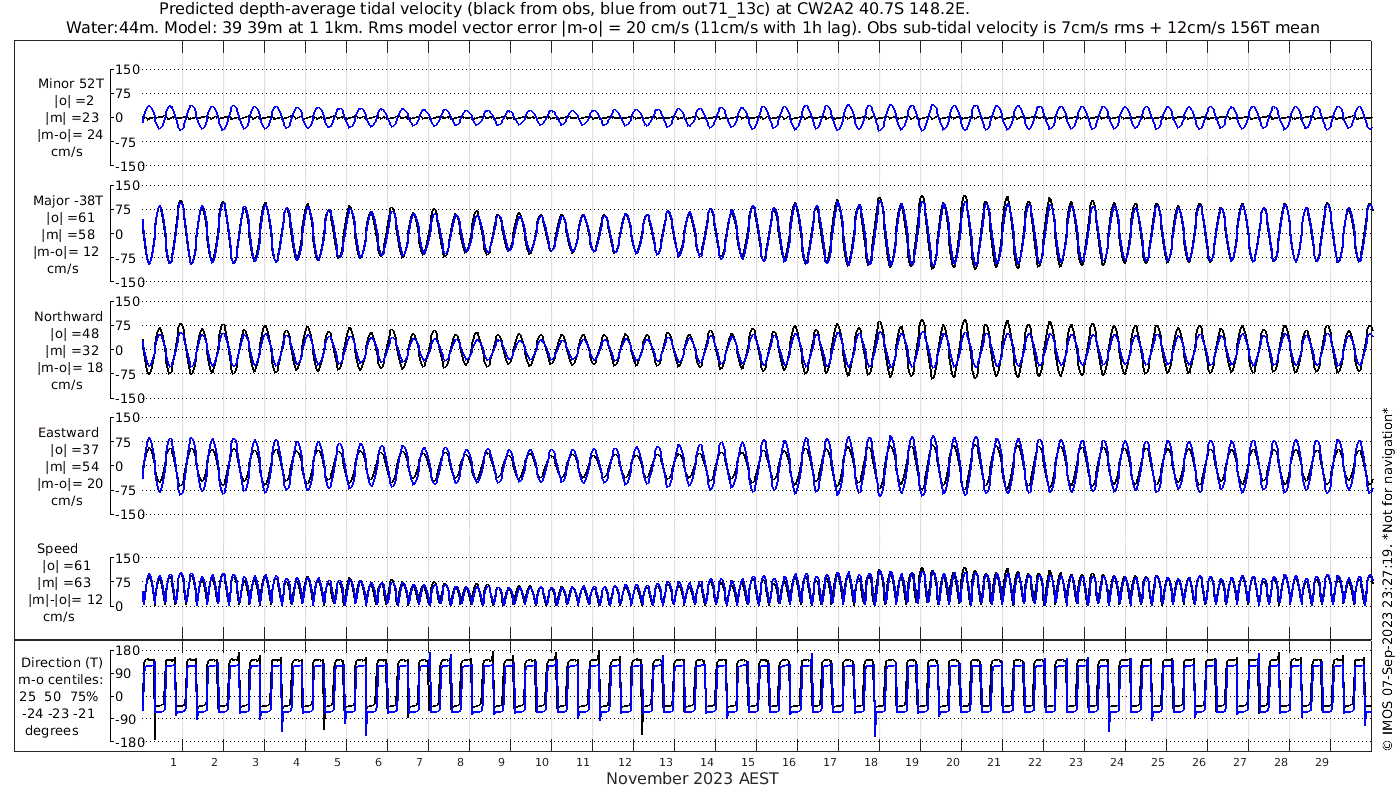Click the '25 50 75%' centile header

[61, 696]
